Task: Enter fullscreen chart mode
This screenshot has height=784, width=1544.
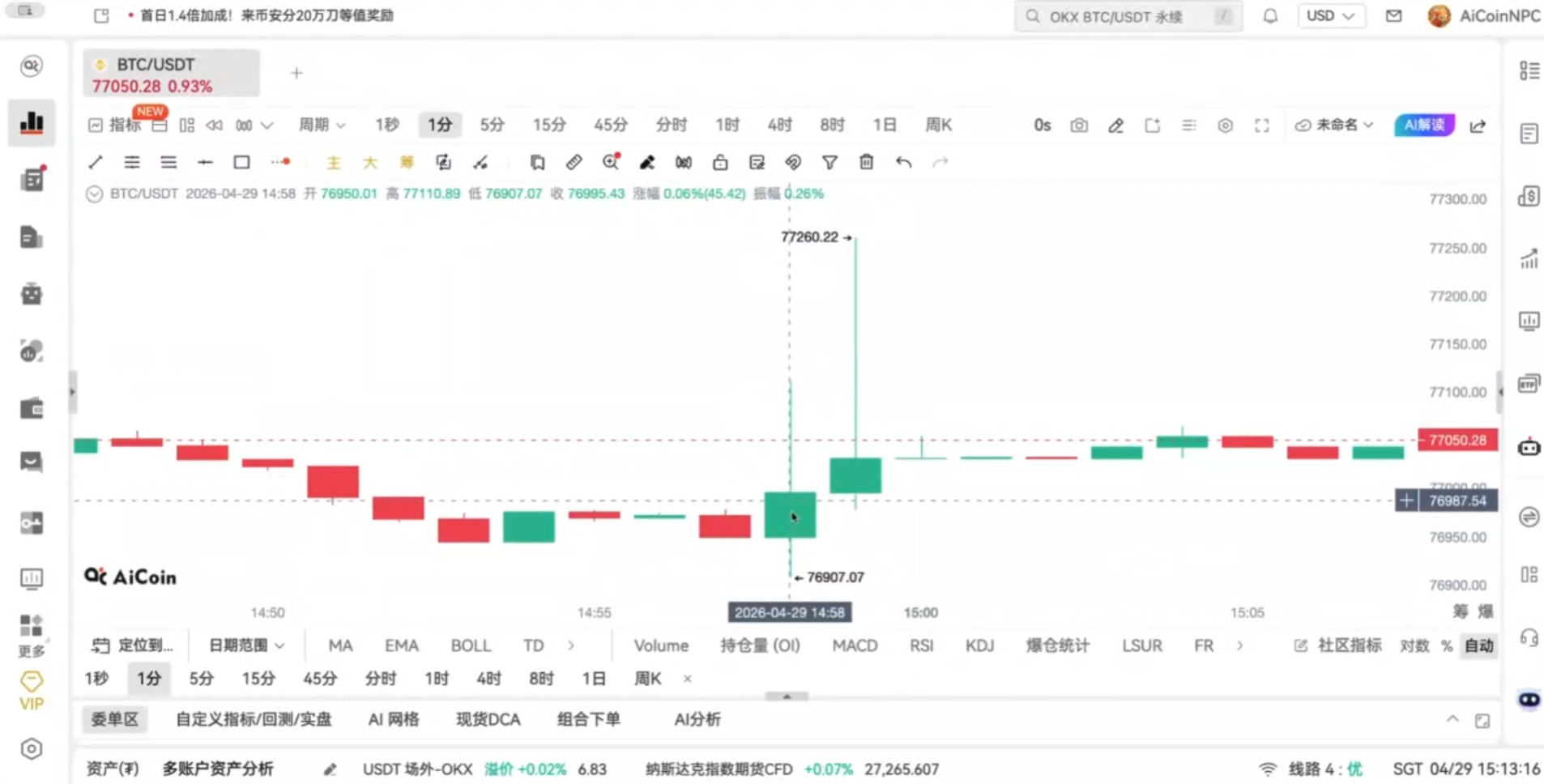Action: (1263, 126)
